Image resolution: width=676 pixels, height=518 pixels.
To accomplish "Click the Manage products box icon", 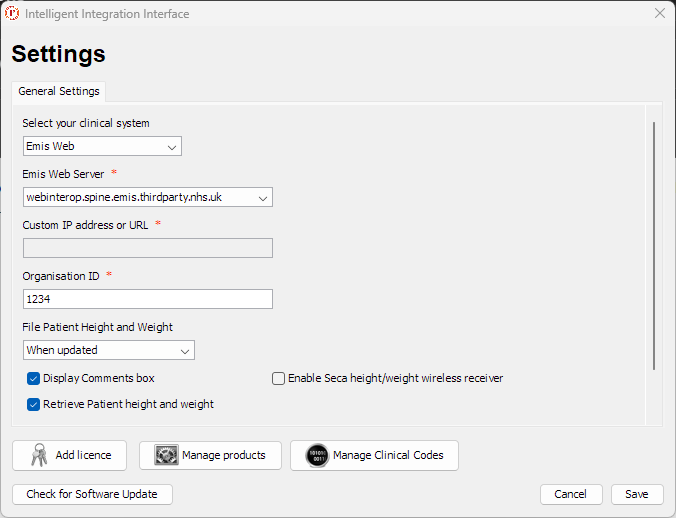I will pyautogui.click(x=166, y=455).
